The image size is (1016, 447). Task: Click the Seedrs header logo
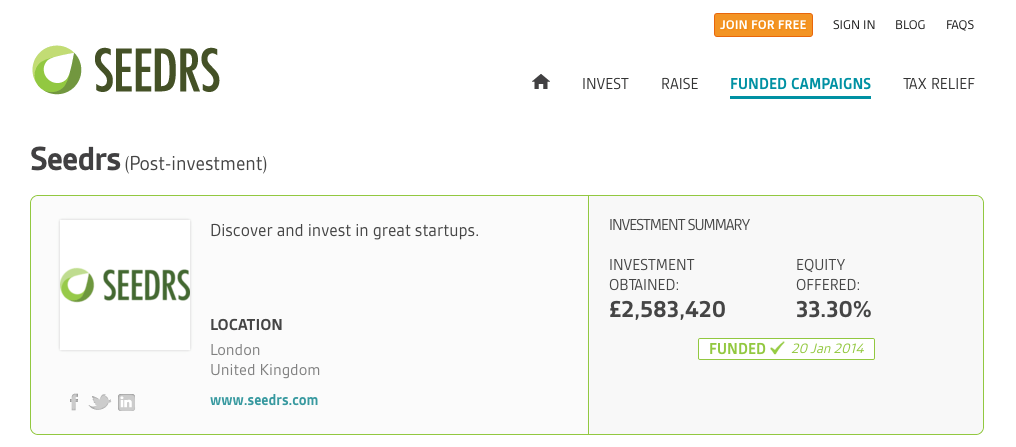(126, 70)
